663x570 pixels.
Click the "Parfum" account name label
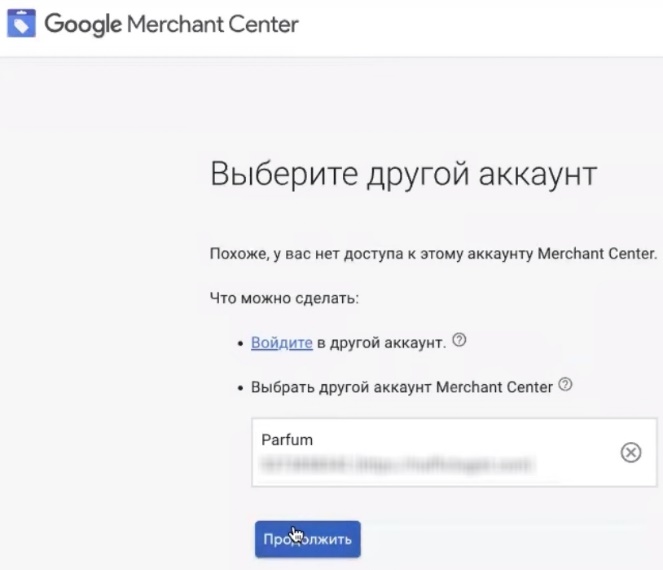282,440
